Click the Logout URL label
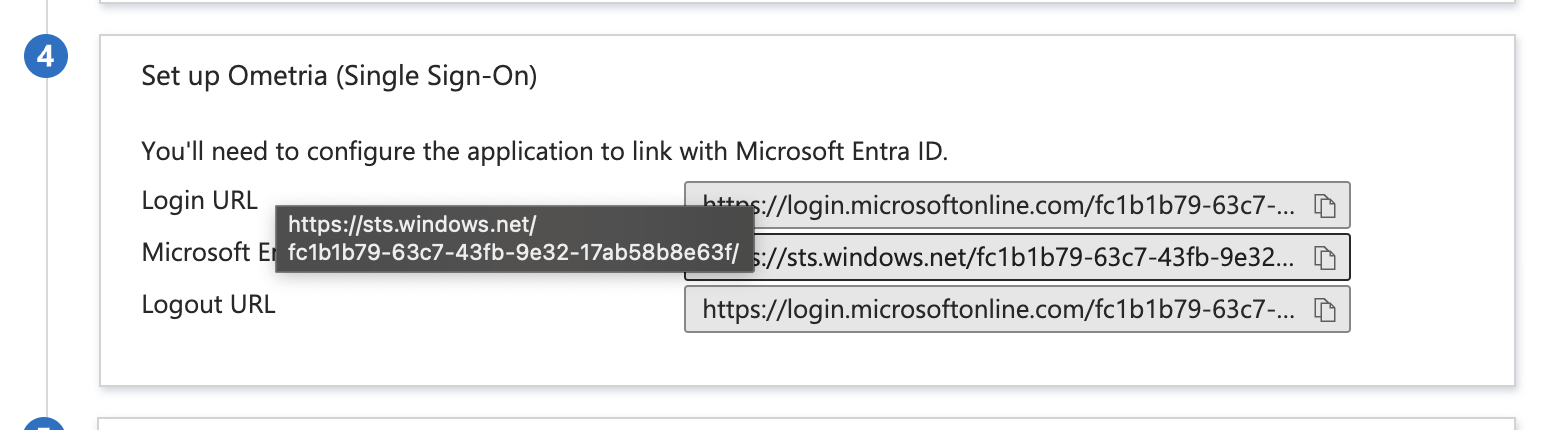The height and width of the screenshot is (430, 1564). (208, 304)
